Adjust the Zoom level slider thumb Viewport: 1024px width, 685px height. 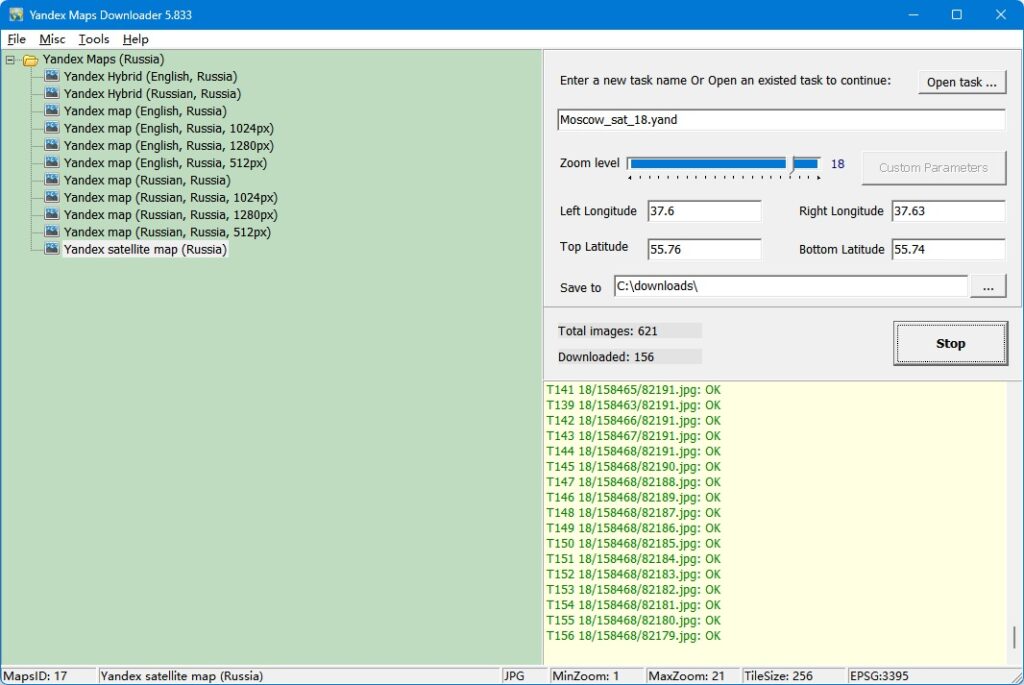(790, 164)
